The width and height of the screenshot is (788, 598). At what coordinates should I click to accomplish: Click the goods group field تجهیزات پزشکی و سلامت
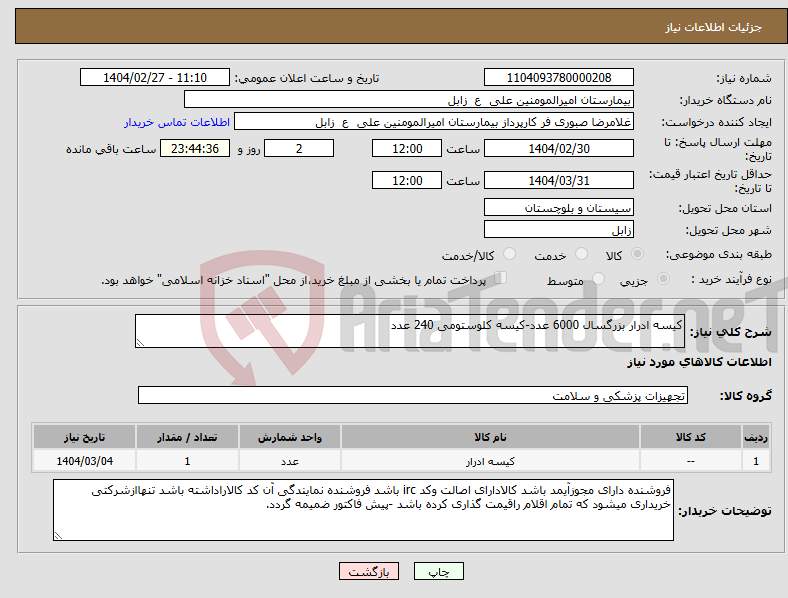413,395
